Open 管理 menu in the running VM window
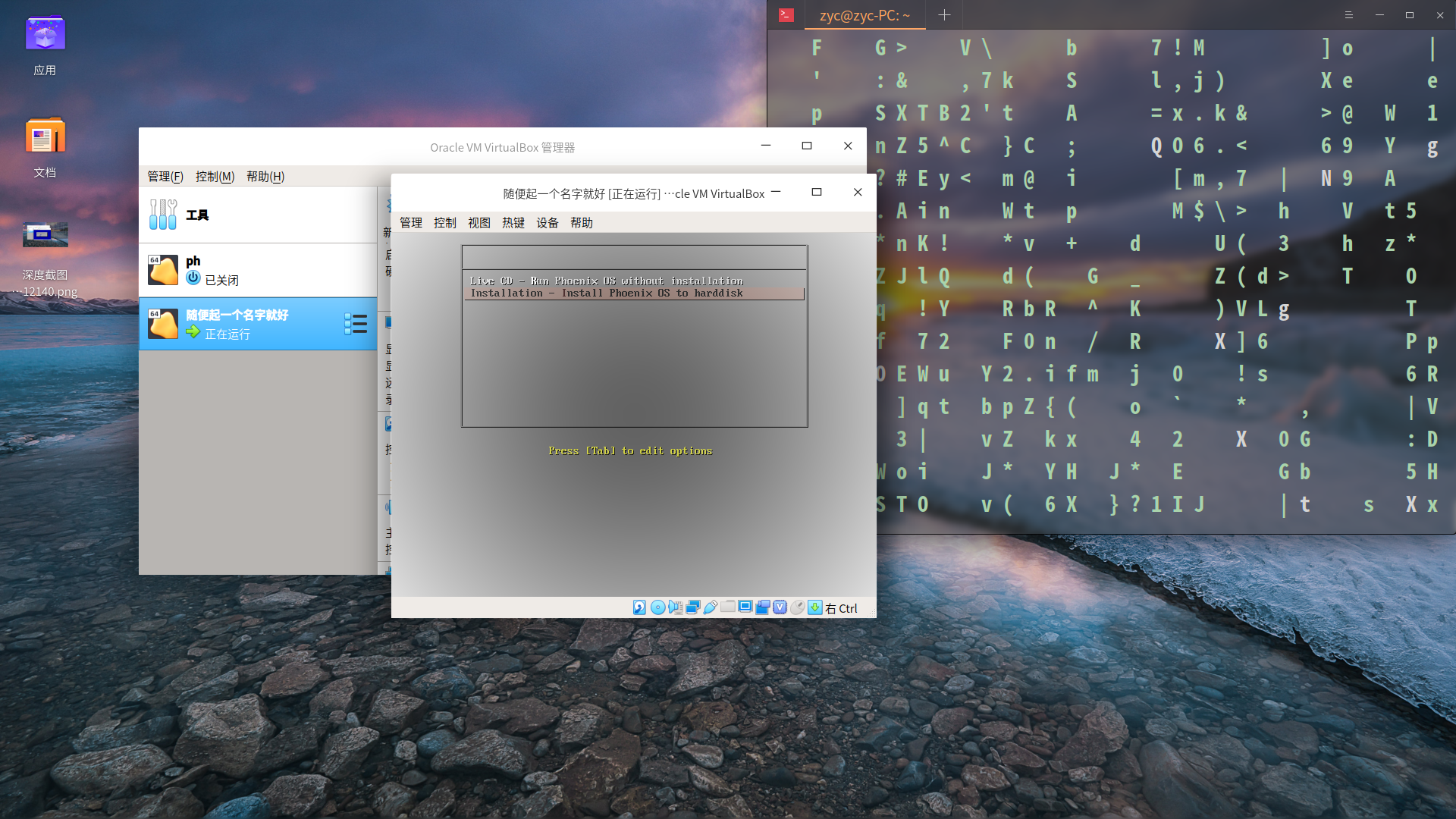This screenshot has width=1456, height=819. pyautogui.click(x=411, y=222)
